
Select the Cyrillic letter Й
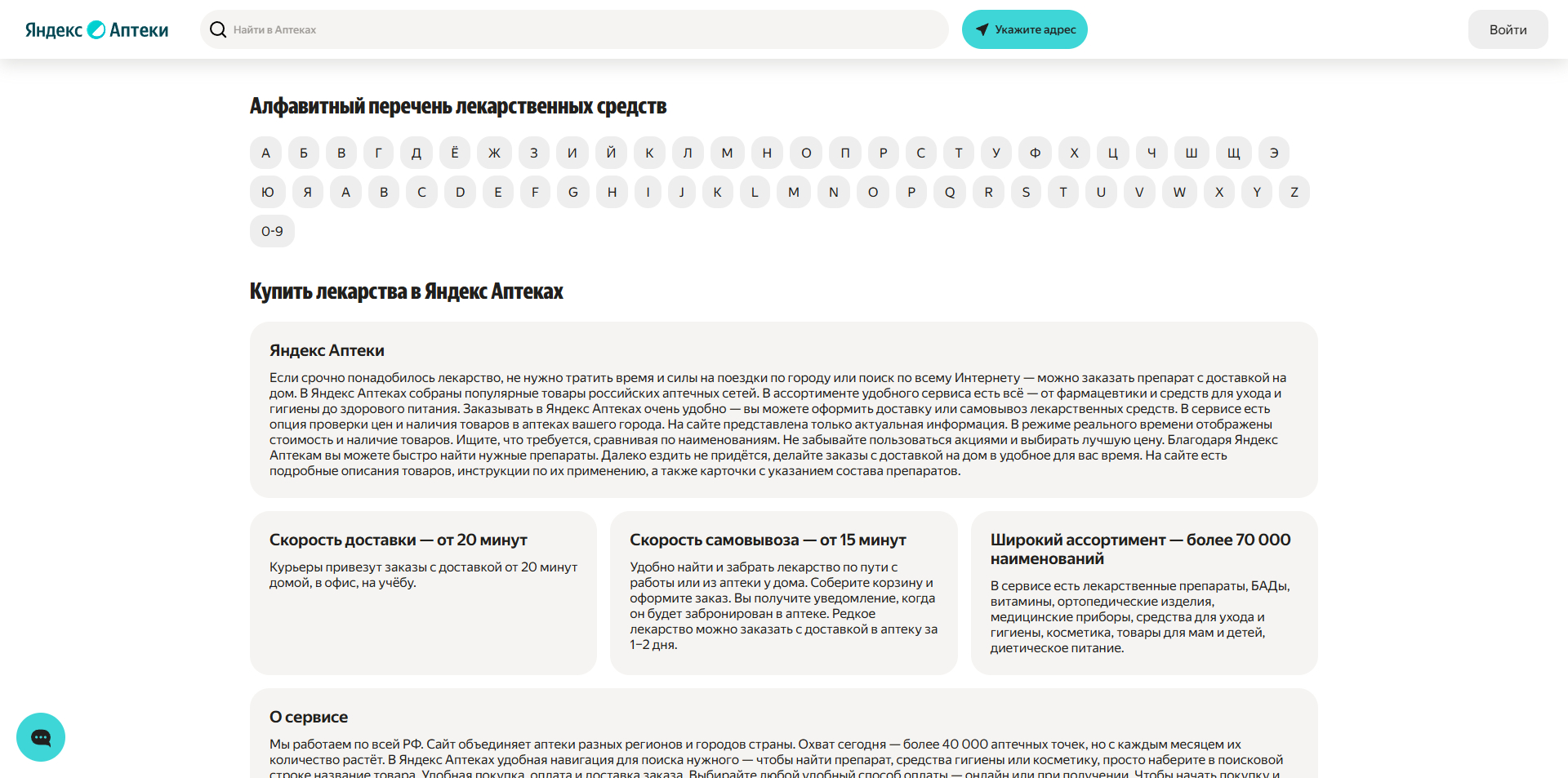(x=611, y=153)
